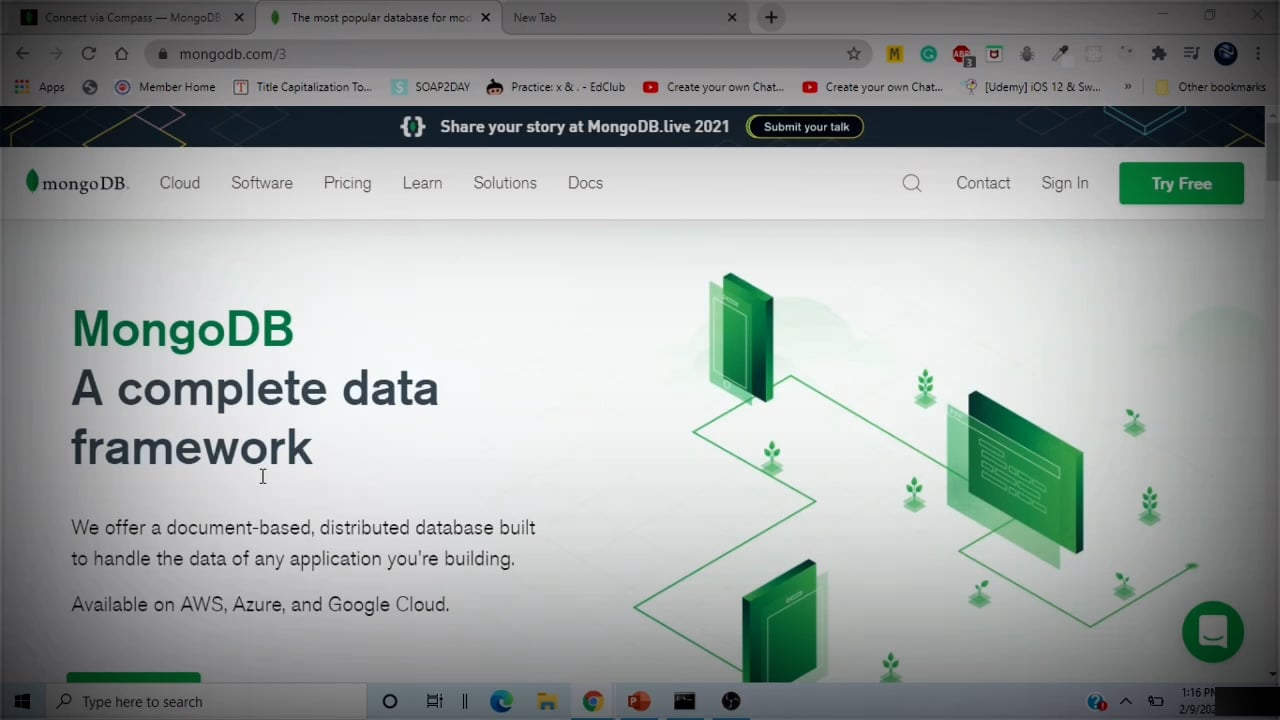Screen dimensions: 1280x720
Task: Open the Learn navigation menu
Action: coord(422,183)
